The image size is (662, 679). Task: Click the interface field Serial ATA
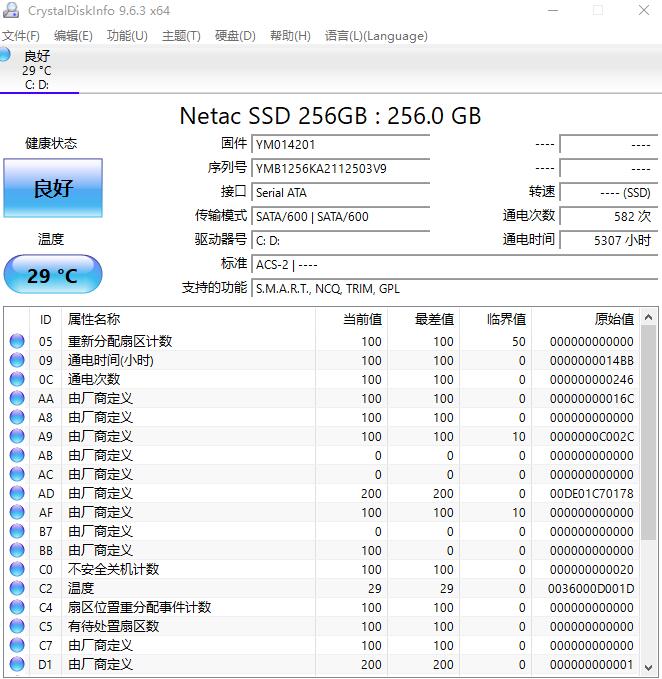click(x=341, y=192)
